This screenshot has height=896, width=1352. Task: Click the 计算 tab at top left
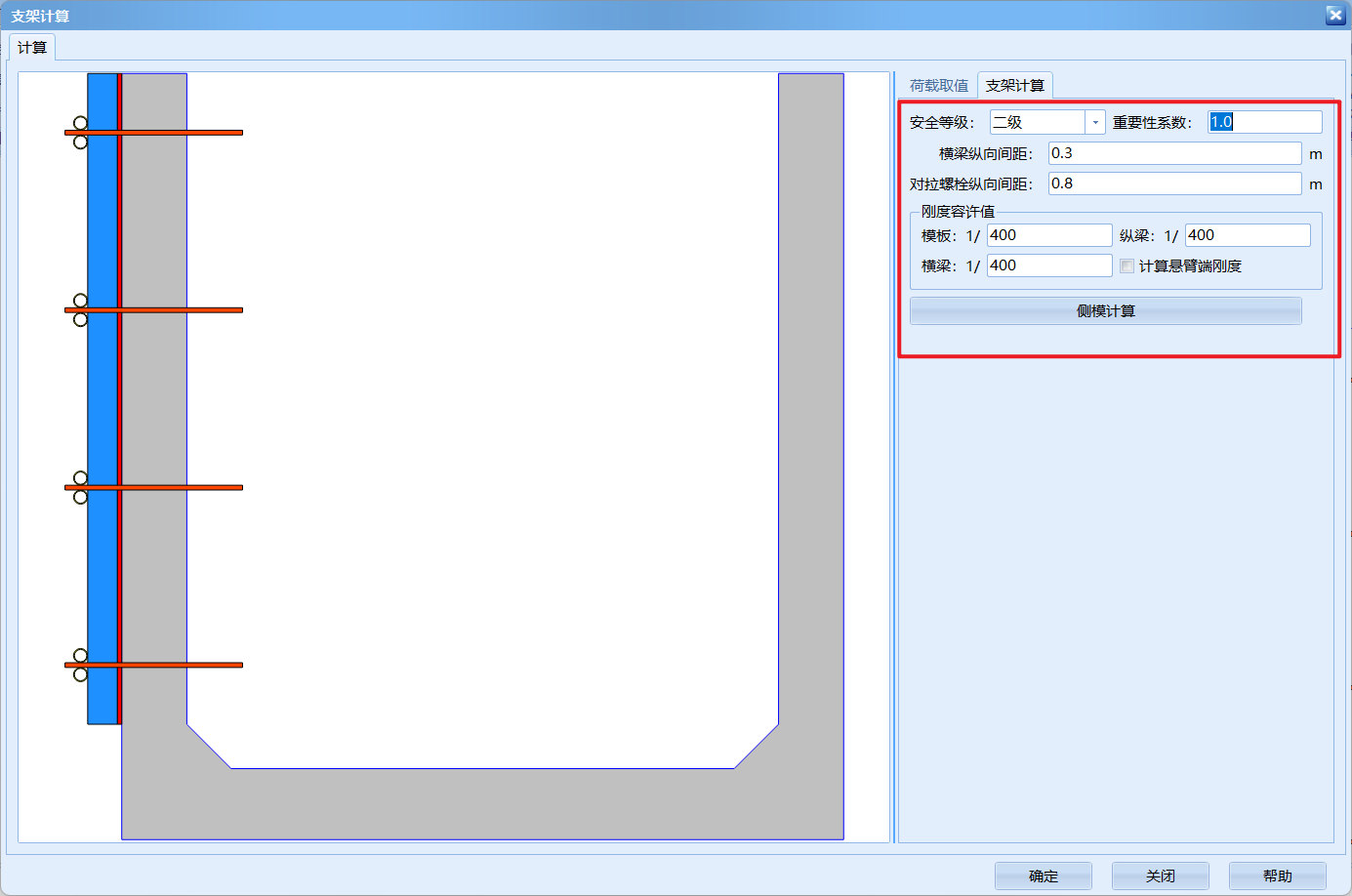(32, 48)
